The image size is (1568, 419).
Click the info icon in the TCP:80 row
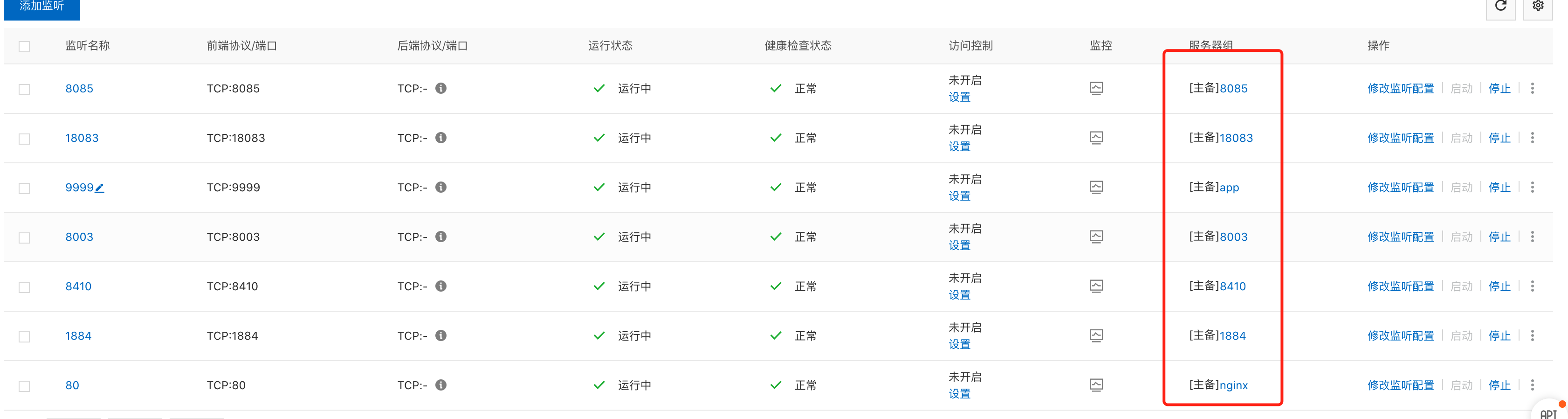441,385
